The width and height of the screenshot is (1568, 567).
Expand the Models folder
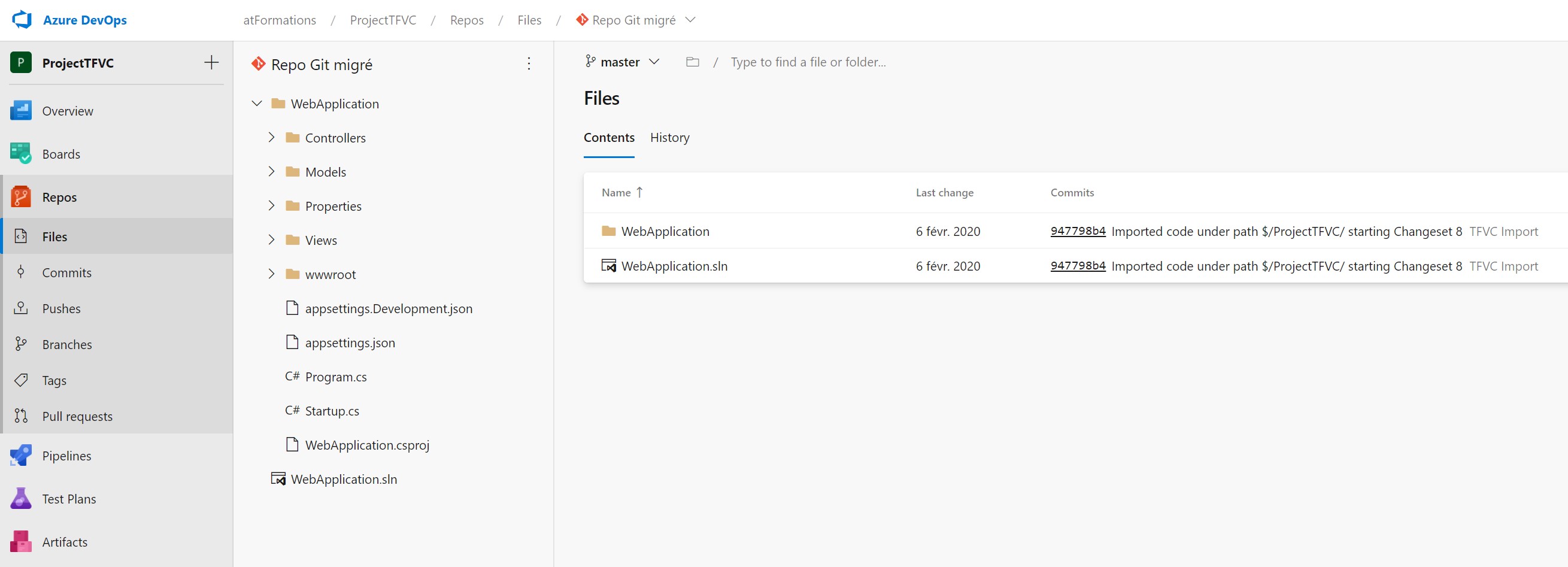coord(271,172)
